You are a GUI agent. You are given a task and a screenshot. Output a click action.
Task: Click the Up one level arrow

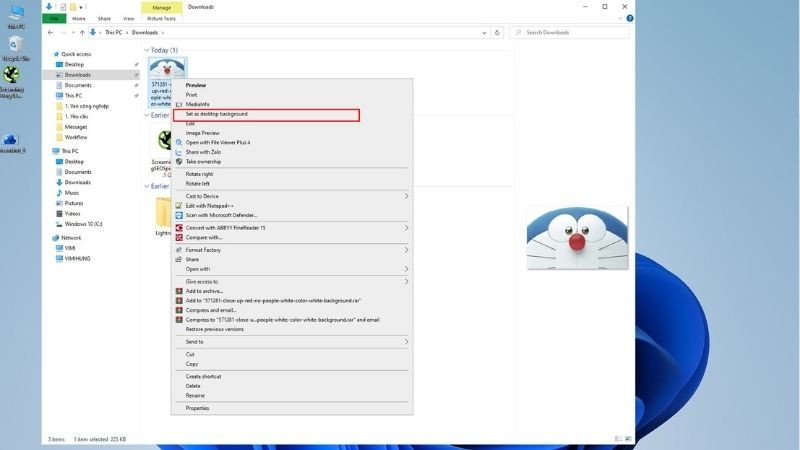pos(82,32)
